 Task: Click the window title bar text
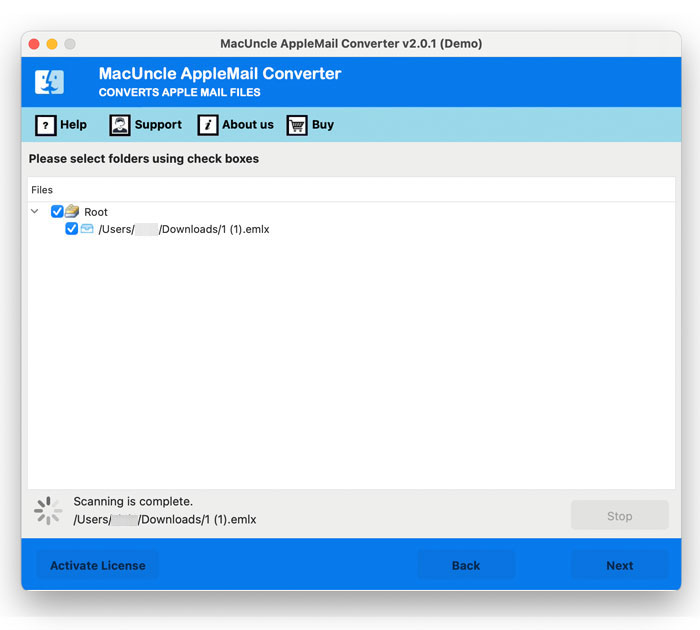[x=351, y=44]
